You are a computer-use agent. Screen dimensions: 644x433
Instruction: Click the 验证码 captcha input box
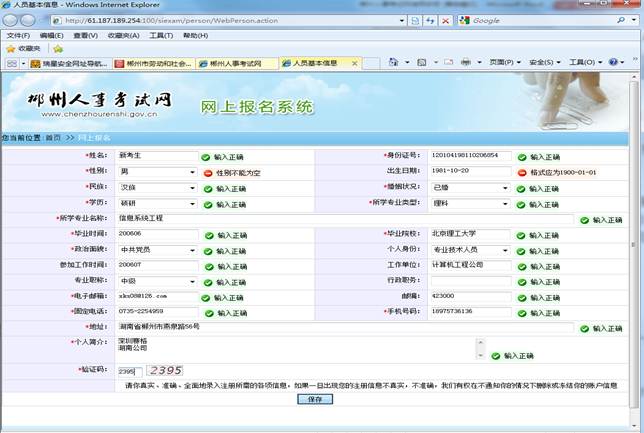[x=130, y=371]
